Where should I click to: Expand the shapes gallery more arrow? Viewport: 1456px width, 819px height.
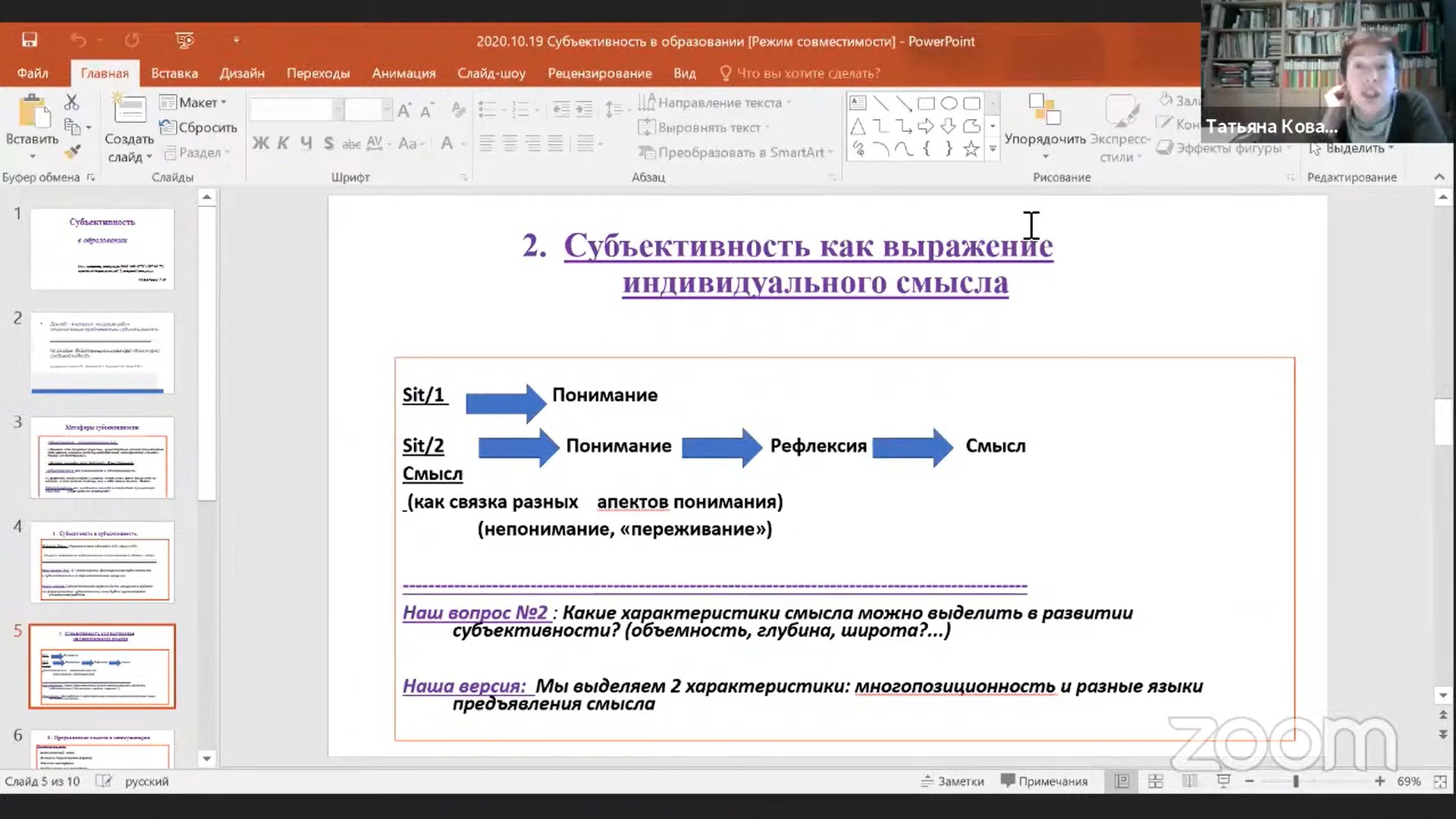[x=993, y=149]
